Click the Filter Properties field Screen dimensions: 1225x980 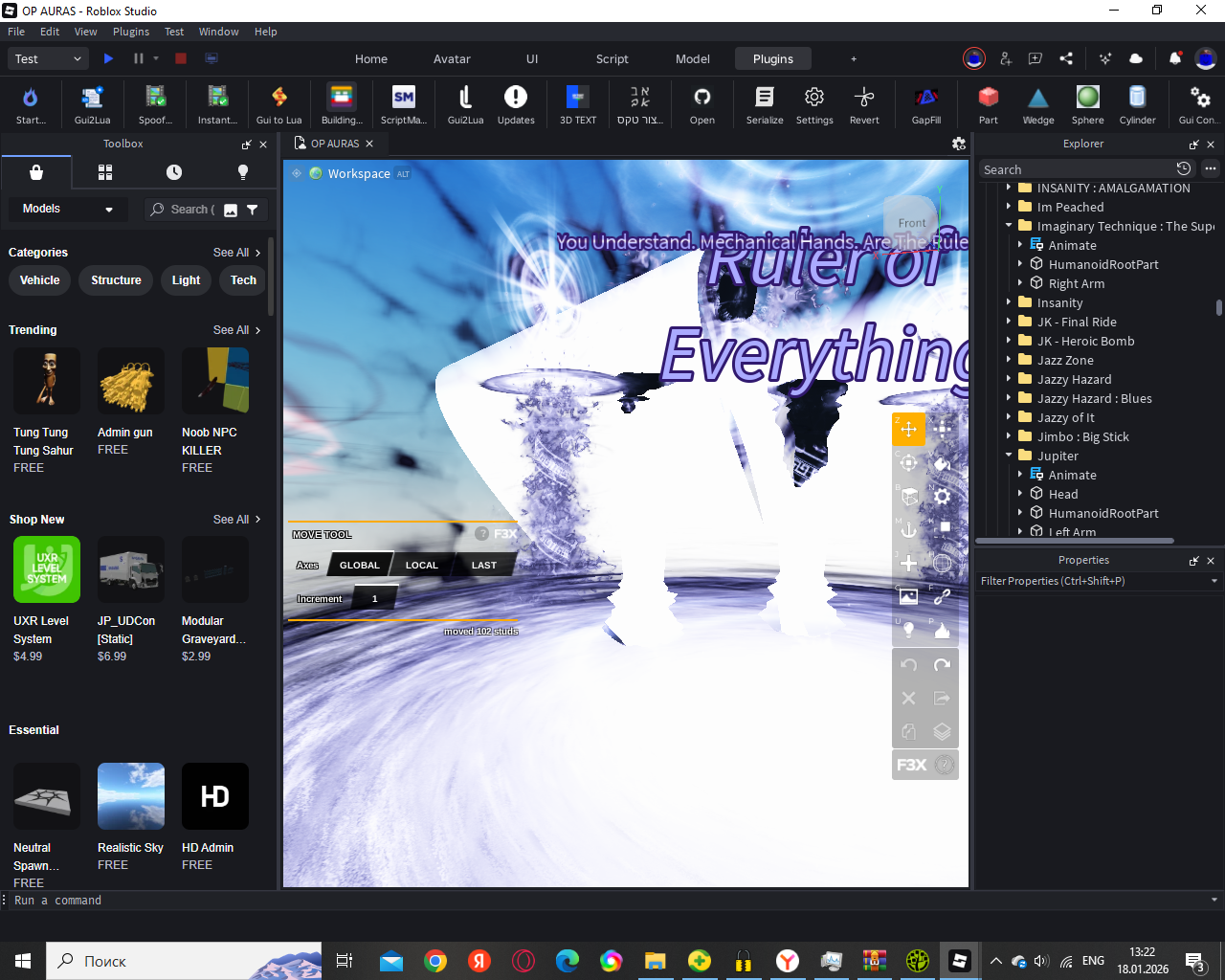click(1099, 581)
